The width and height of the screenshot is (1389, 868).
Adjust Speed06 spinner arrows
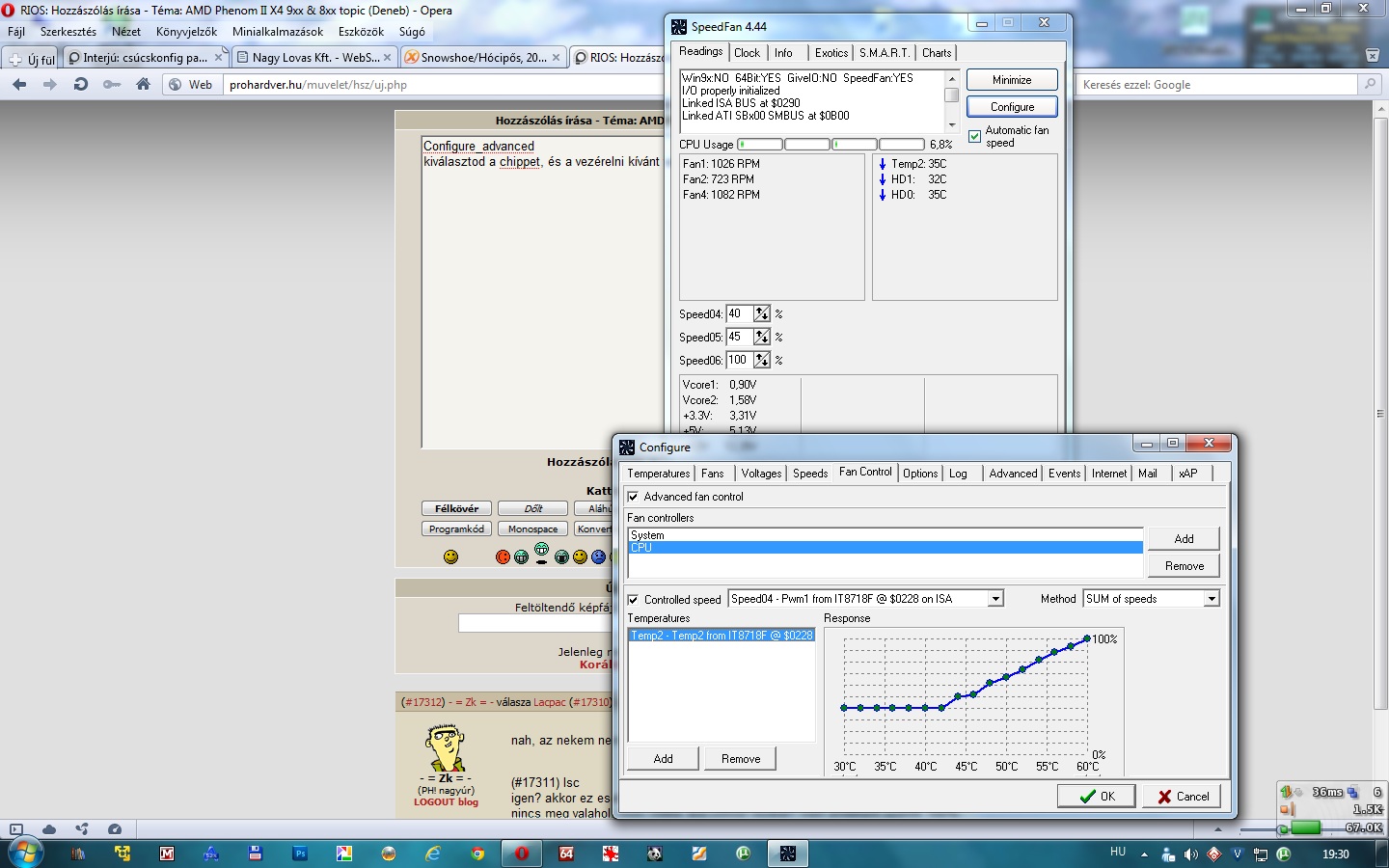point(762,360)
